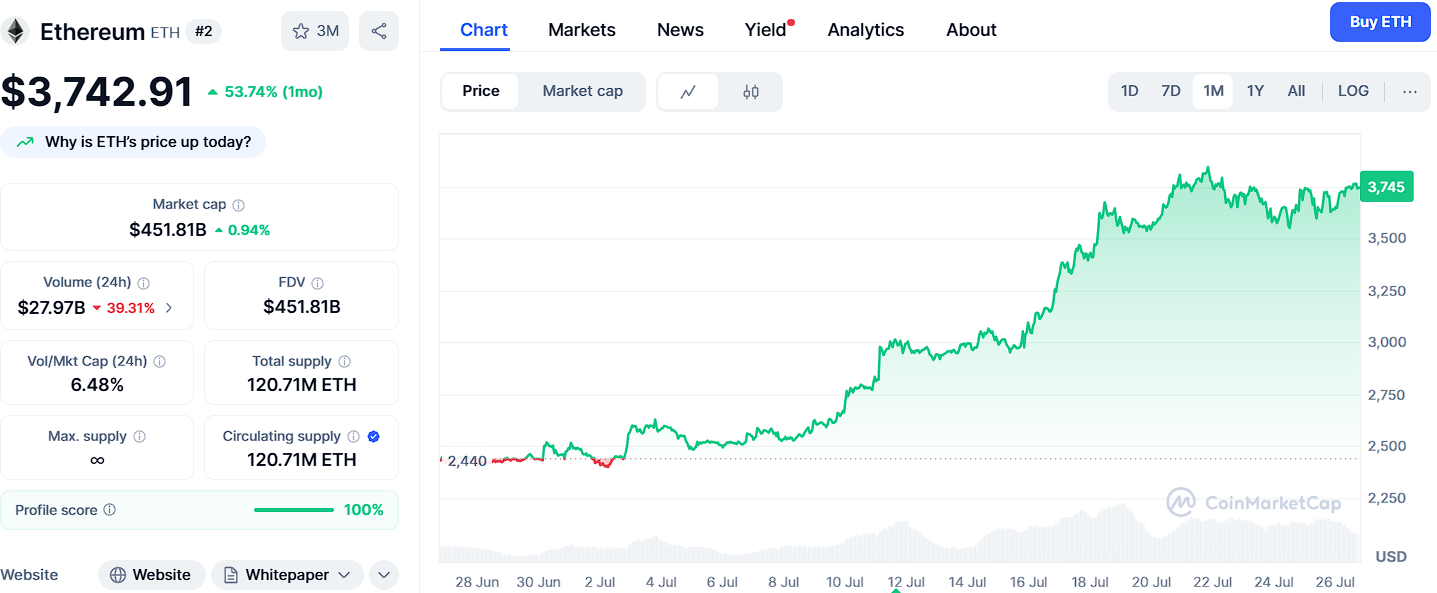The width and height of the screenshot is (1437, 593).
Task: Click the 18 Jul date label on x-axis
Action: point(1090,582)
